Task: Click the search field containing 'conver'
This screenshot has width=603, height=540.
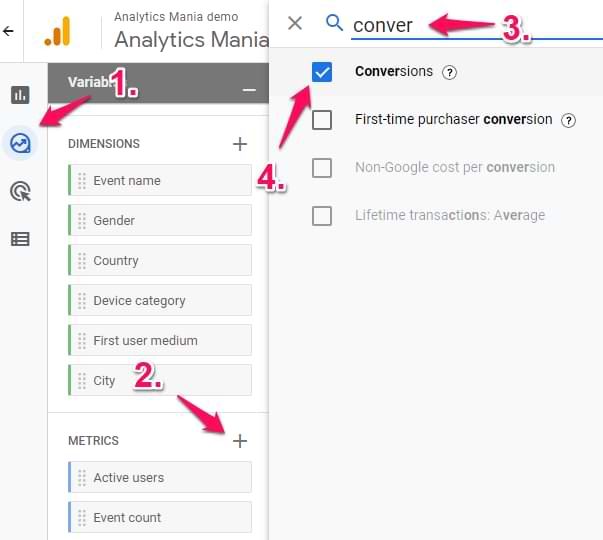Action: pos(477,25)
